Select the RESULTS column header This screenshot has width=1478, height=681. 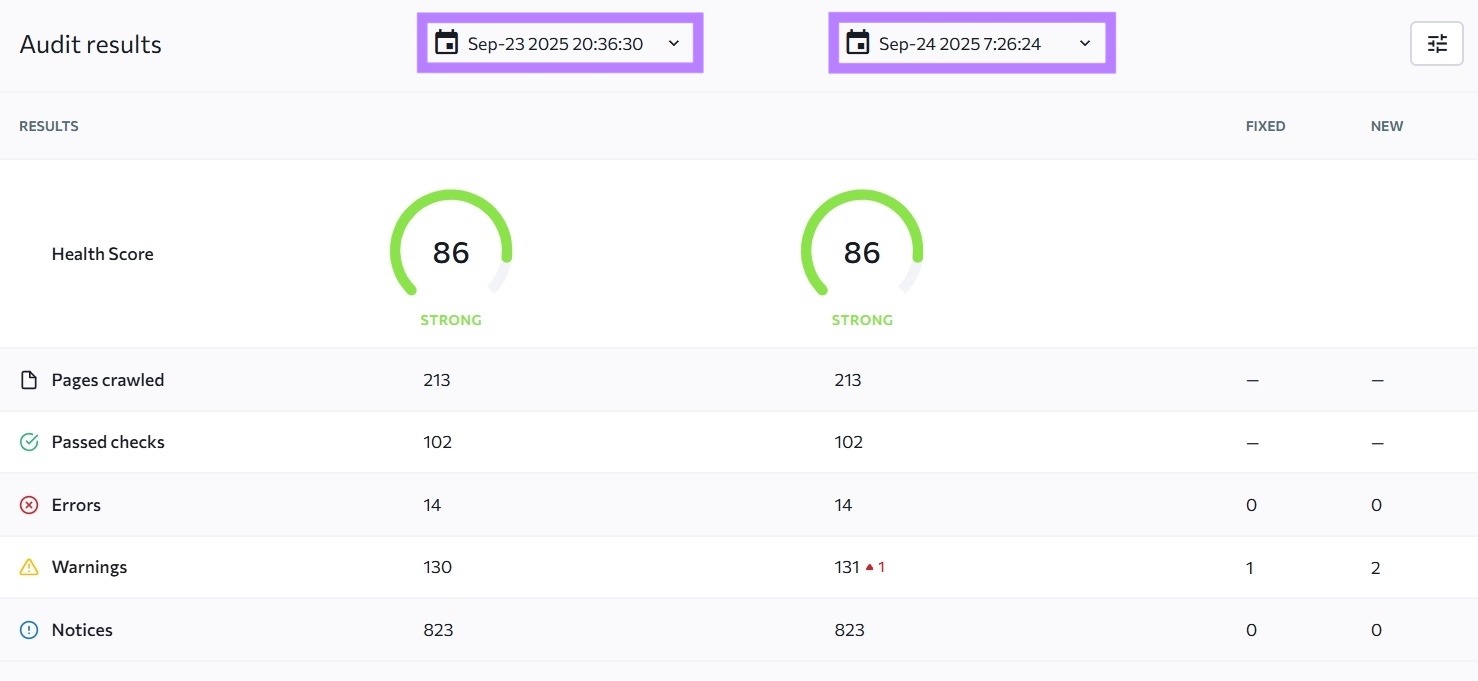coord(48,126)
